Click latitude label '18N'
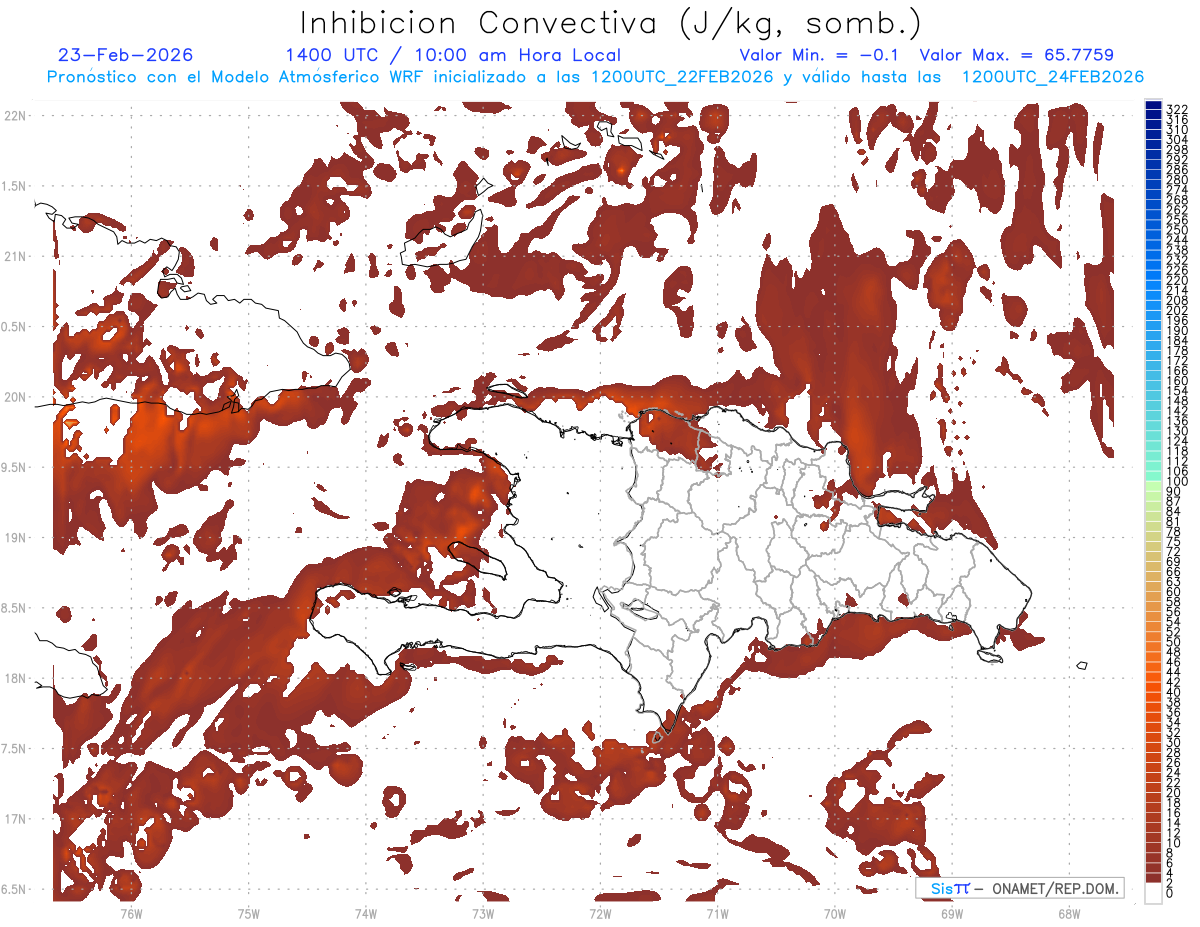 pos(16,679)
